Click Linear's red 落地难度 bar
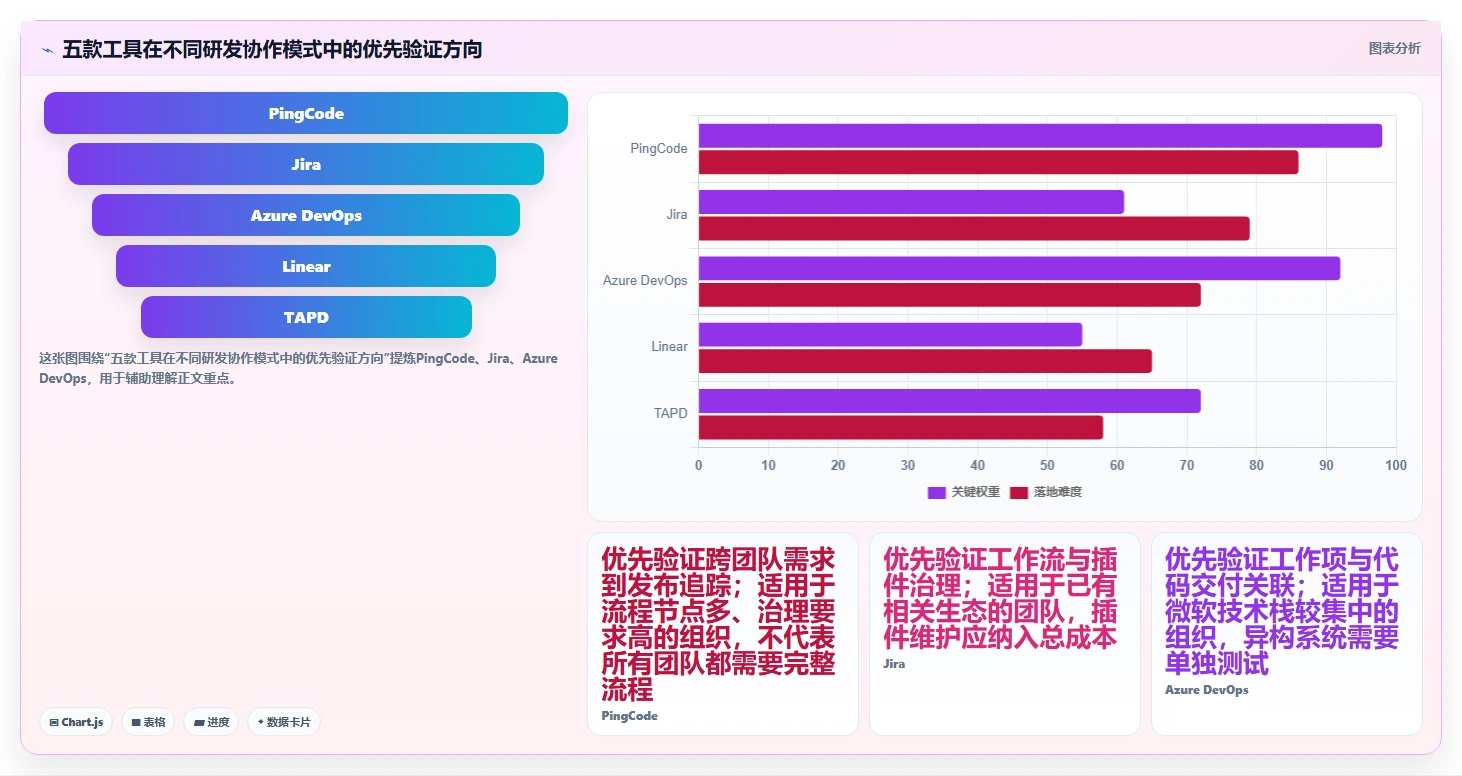Screen dimensions: 1462x776 pyautogui.click(x=925, y=361)
